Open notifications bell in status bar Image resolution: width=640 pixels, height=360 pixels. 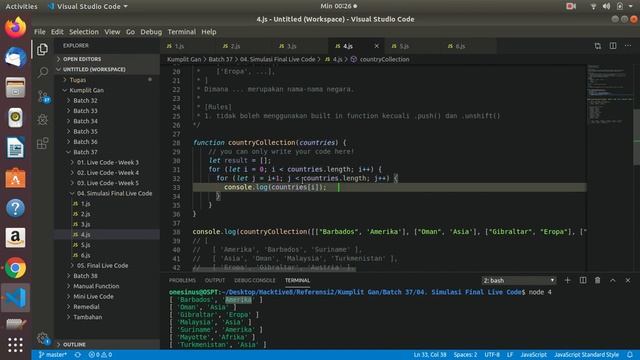pyautogui.click(x=630, y=355)
